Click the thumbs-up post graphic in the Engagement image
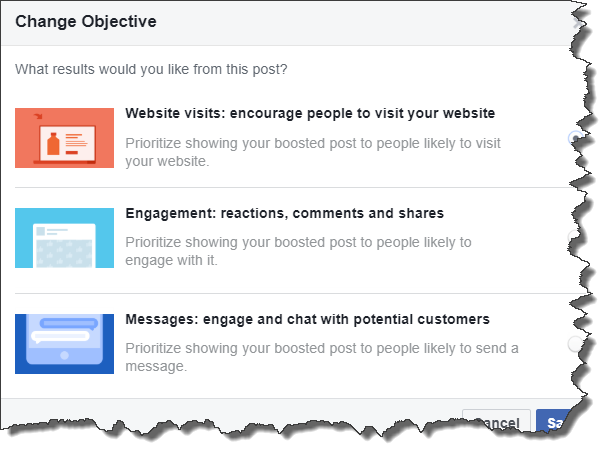The height and width of the screenshot is (459, 615). [x=64, y=246]
